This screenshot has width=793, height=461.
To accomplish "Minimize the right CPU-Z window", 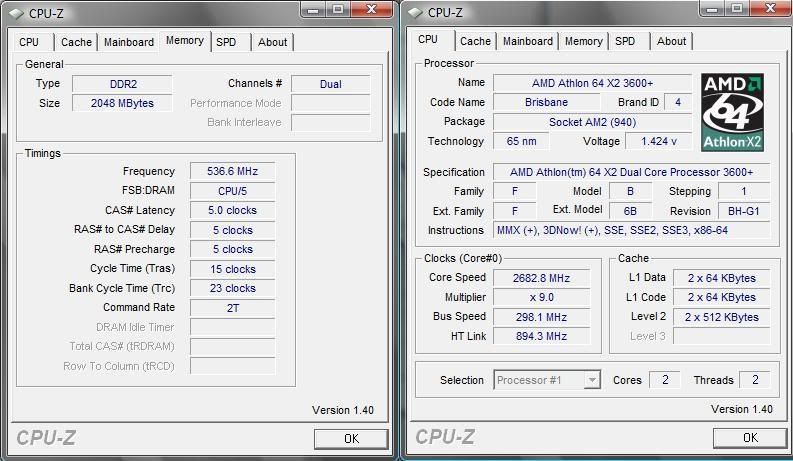I will point(713,9).
